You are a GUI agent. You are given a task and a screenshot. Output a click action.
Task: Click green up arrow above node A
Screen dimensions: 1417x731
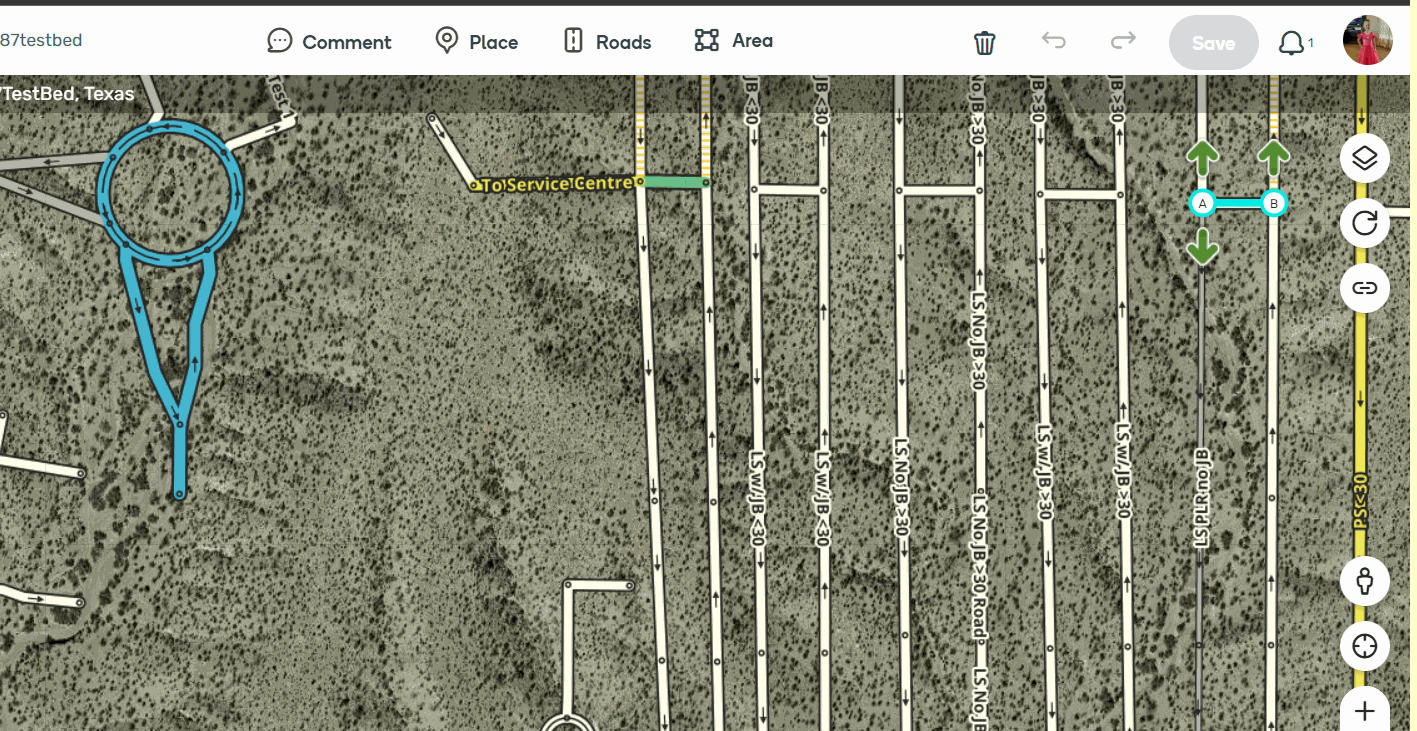click(x=1202, y=159)
